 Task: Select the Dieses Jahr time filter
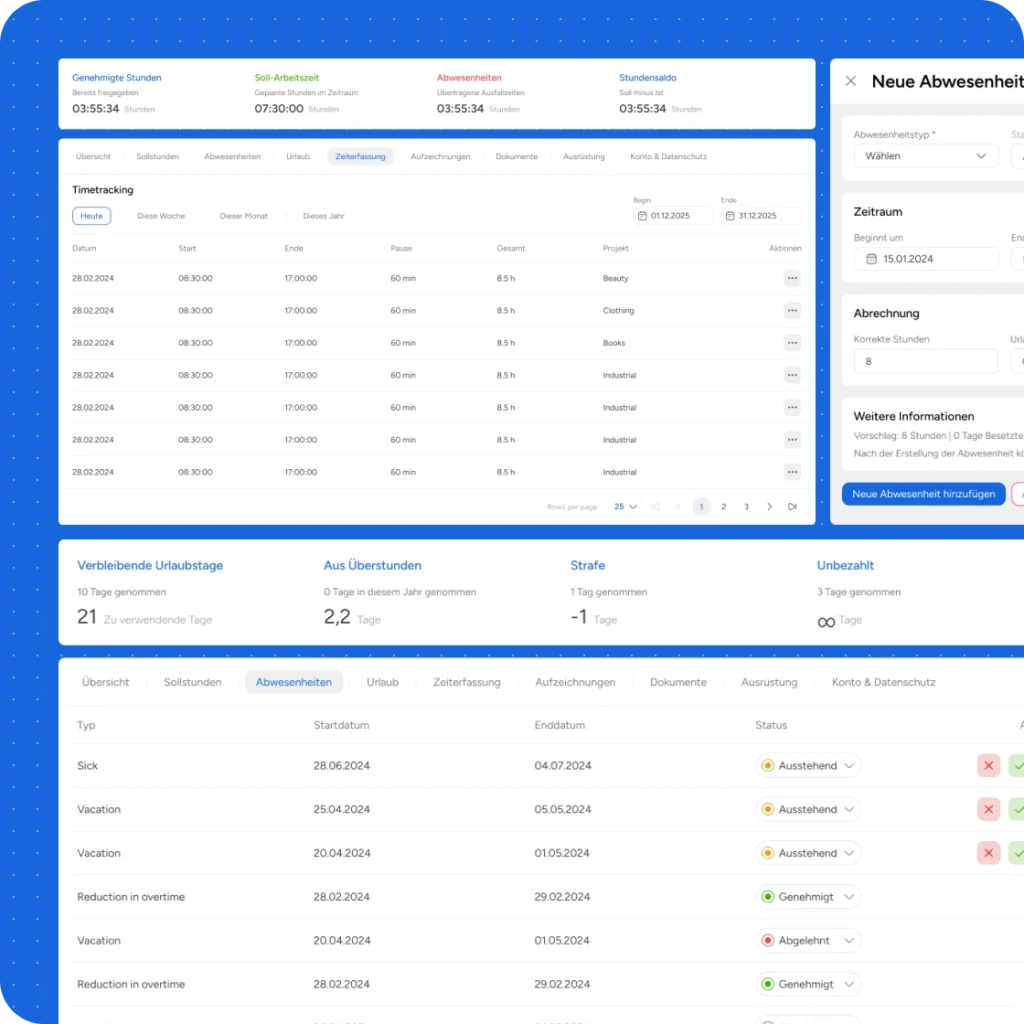323,216
